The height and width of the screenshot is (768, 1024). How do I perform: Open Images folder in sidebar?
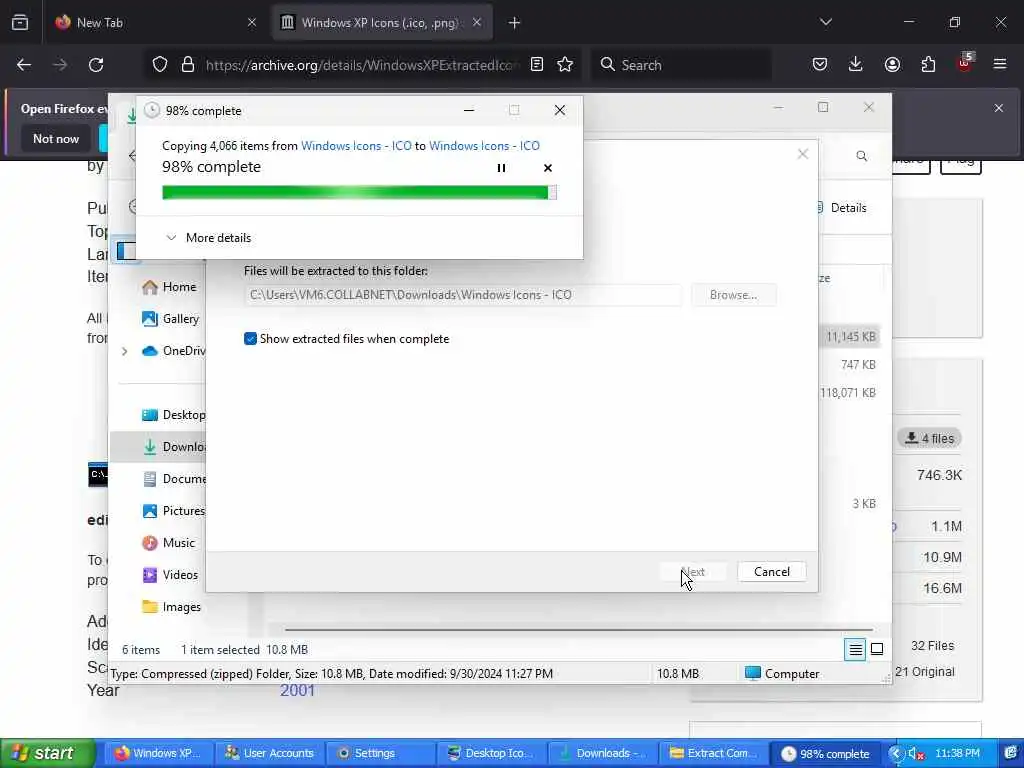[x=171, y=607]
